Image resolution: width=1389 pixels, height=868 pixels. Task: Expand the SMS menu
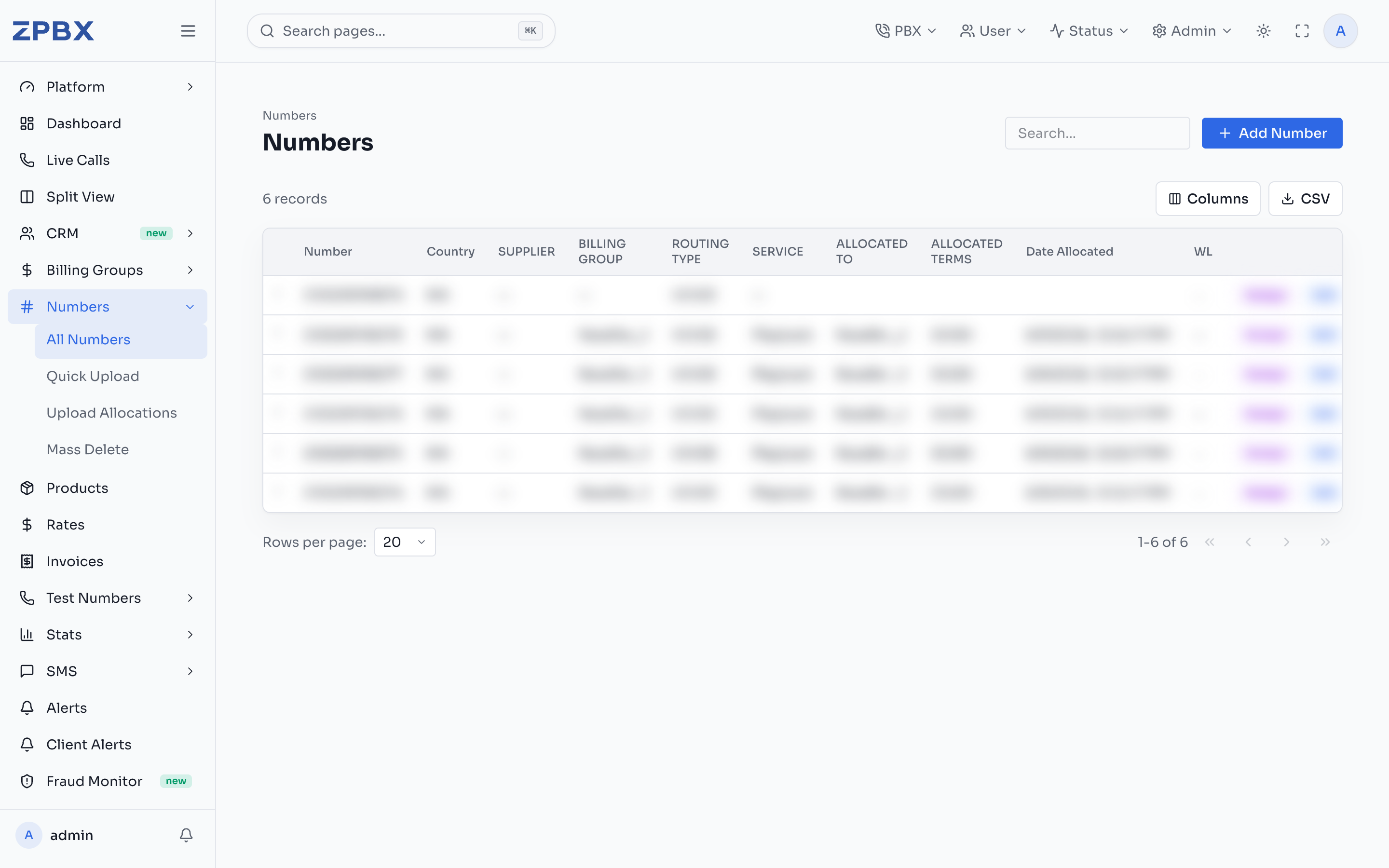tap(108, 671)
